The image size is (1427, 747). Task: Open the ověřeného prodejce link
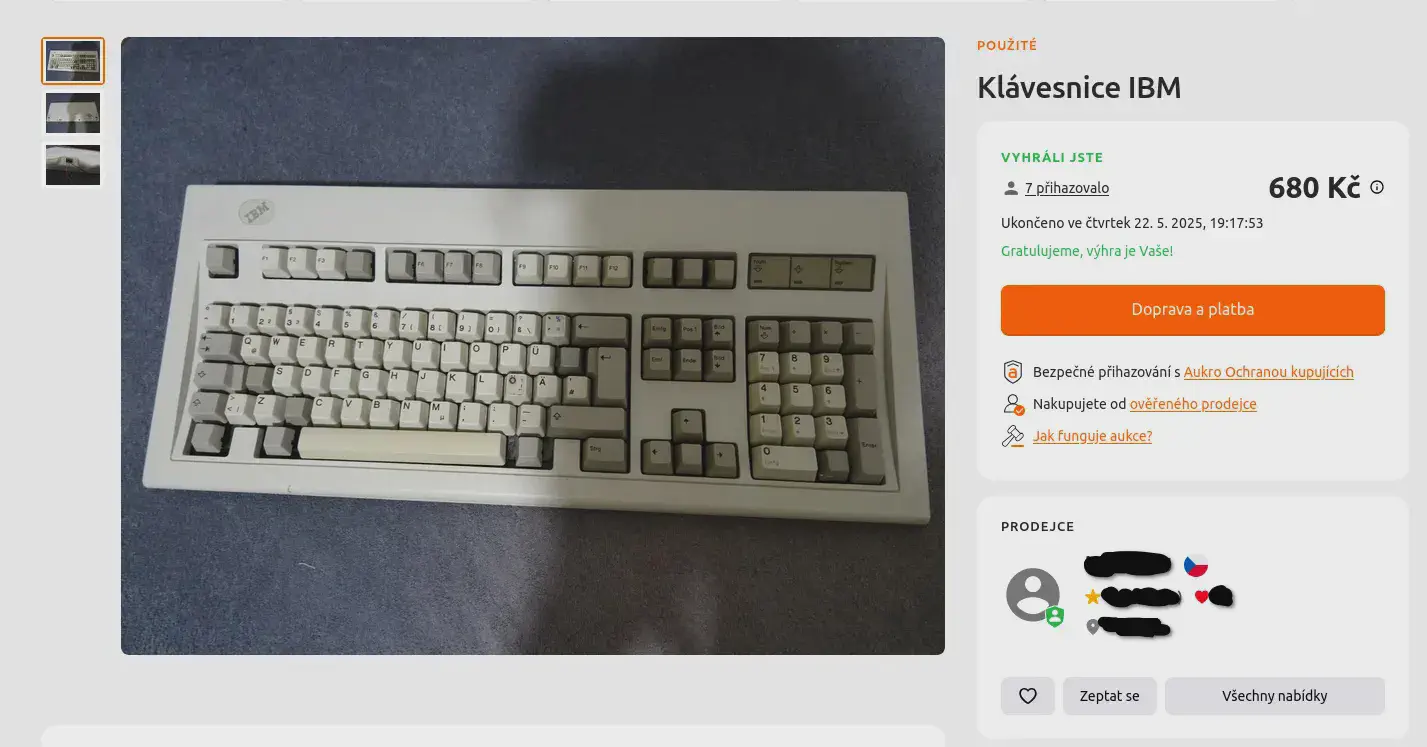coord(1193,404)
